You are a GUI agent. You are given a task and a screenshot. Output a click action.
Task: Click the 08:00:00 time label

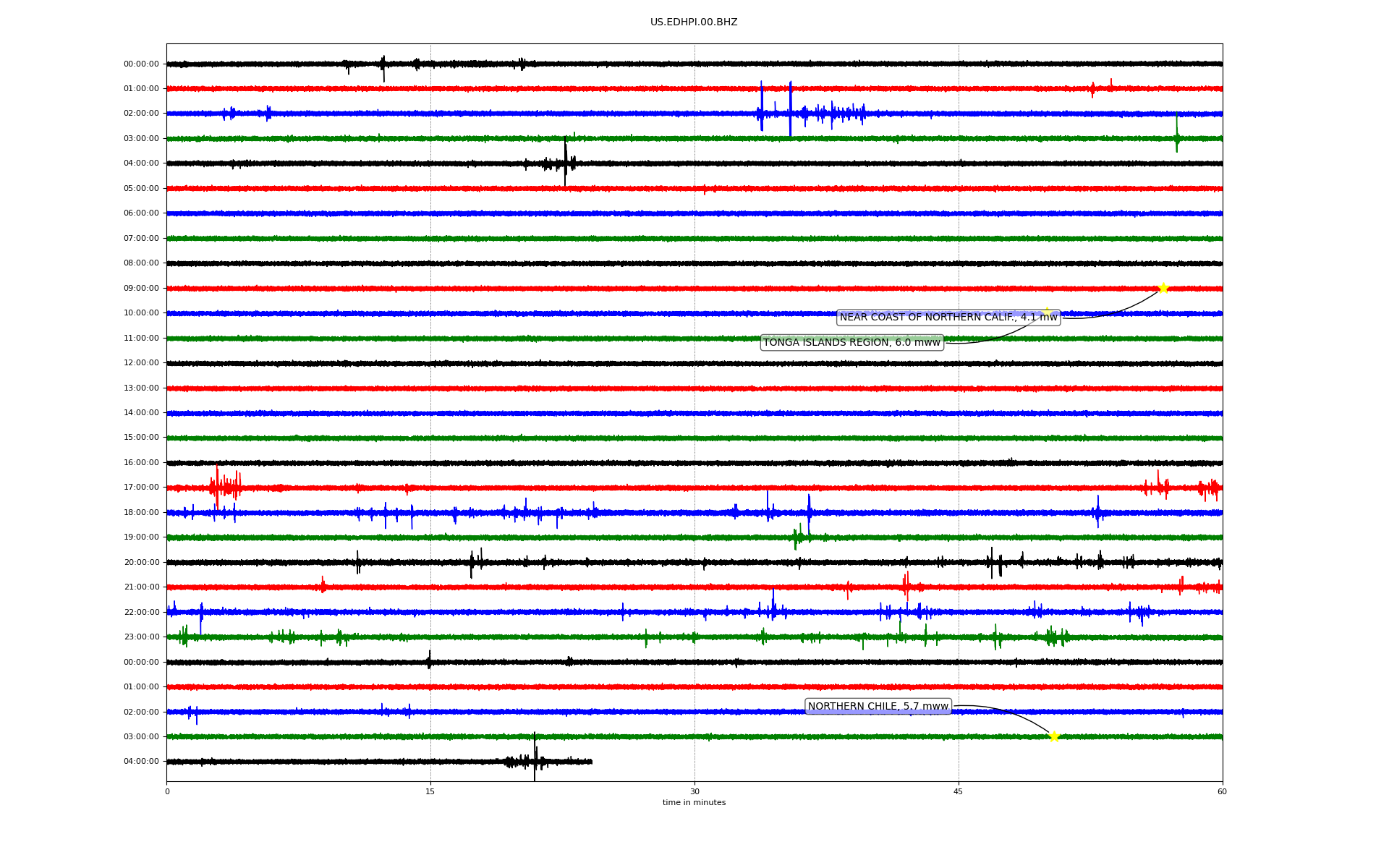[141, 263]
